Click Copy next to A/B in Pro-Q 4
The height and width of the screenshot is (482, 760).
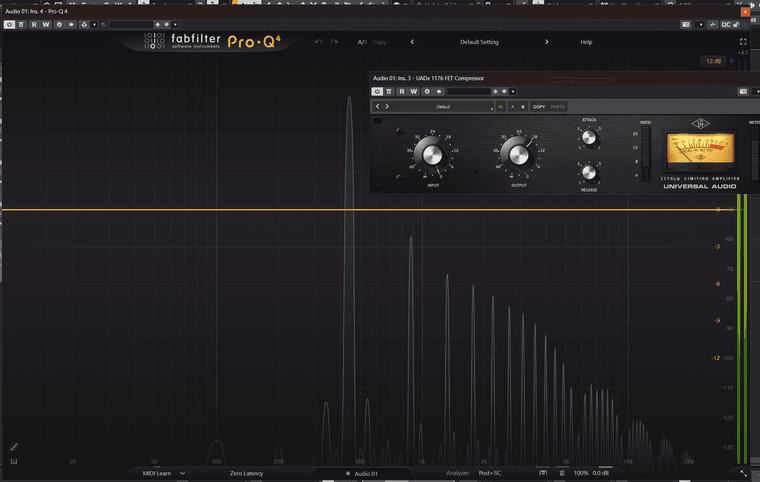(x=380, y=42)
